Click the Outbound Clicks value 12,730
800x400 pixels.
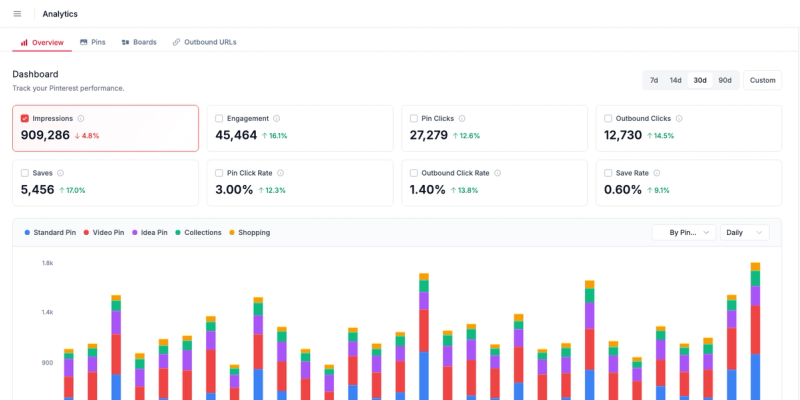point(623,135)
